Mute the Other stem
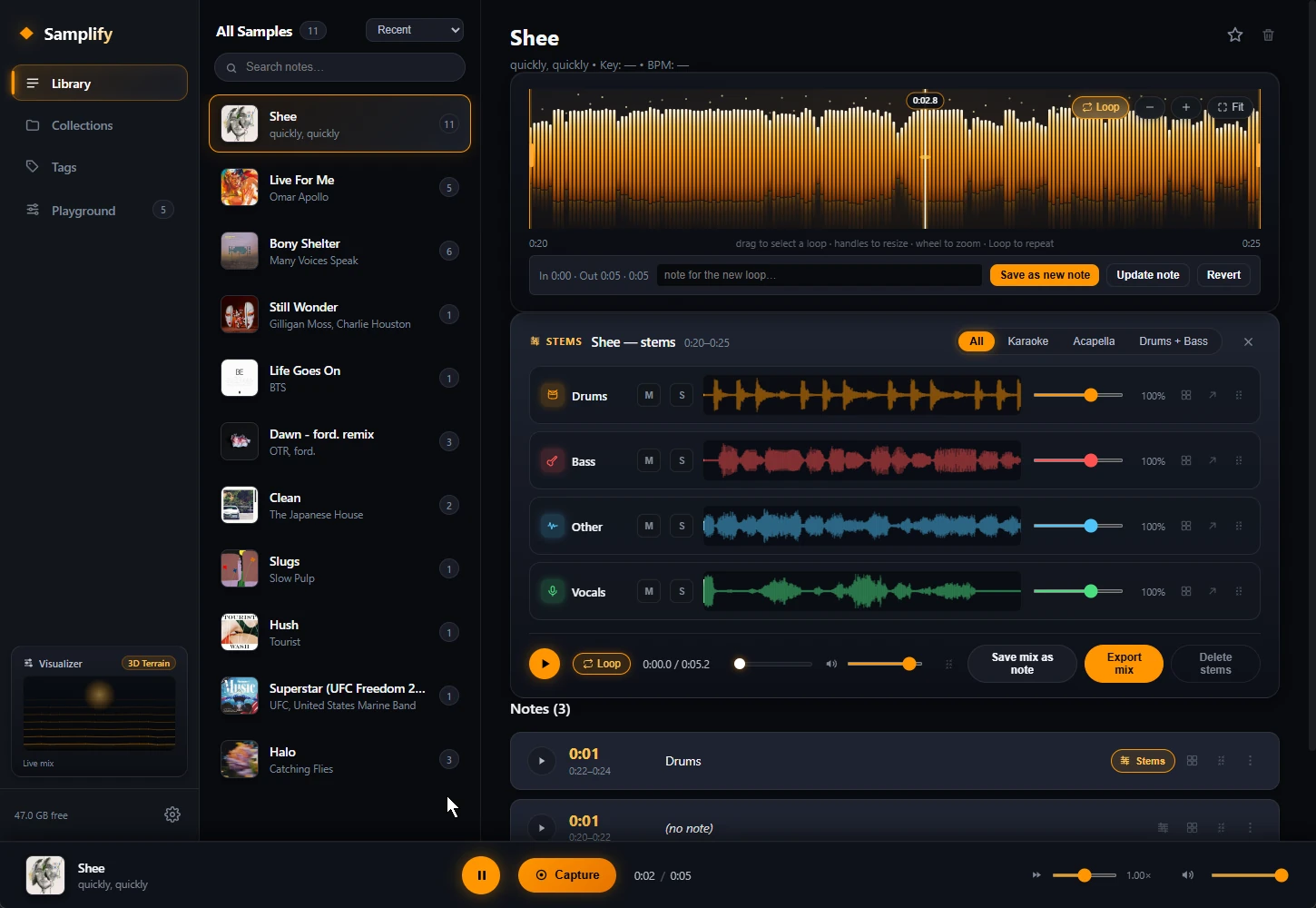Screen dimensions: 1316x908 (648, 526)
